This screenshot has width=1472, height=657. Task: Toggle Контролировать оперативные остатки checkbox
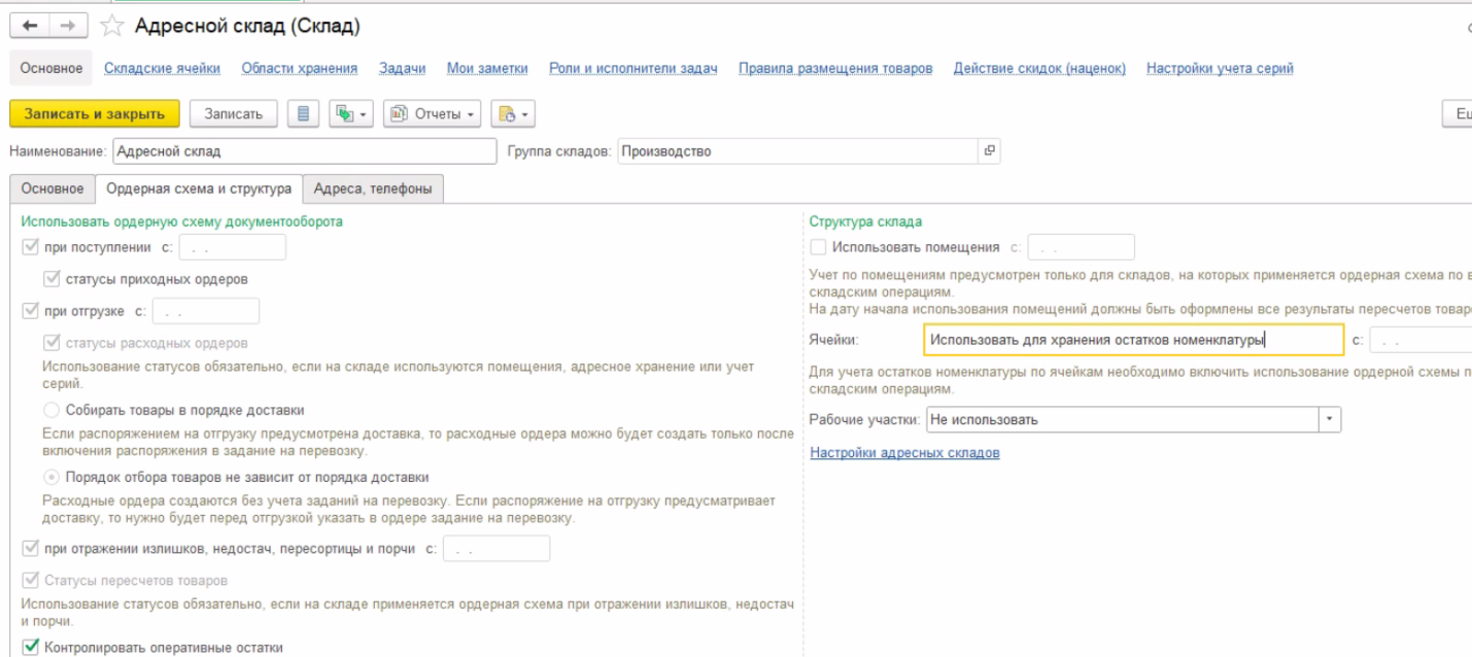click(x=30, y=647)
